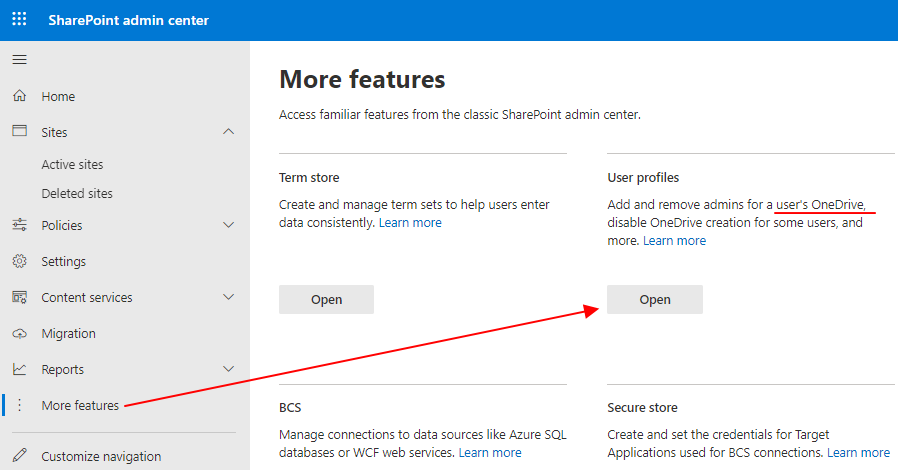
Task: Click the Sites window icon
Action: [19, 131]
